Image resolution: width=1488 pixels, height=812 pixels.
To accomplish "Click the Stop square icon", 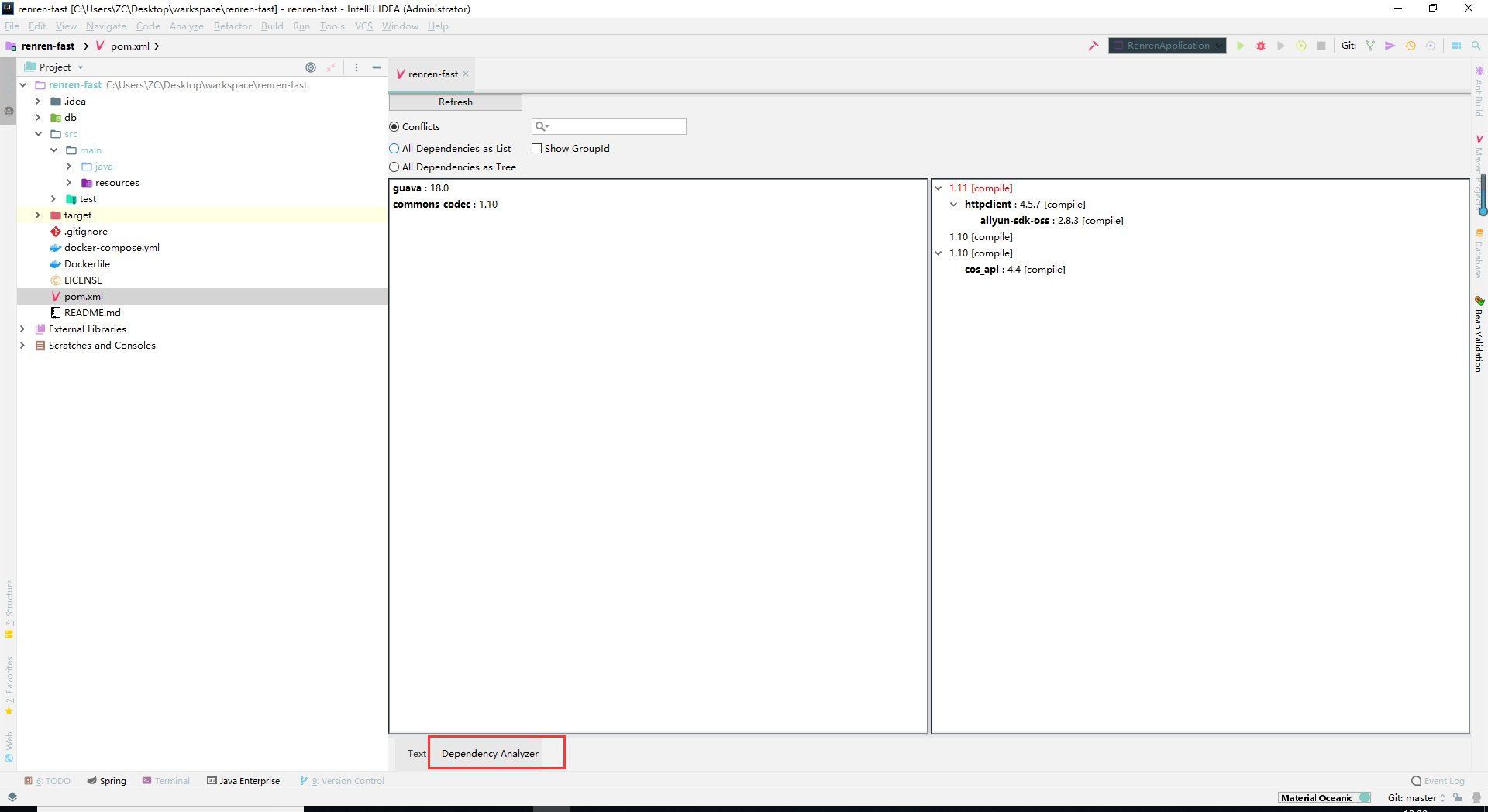I will pos(1321,46).
